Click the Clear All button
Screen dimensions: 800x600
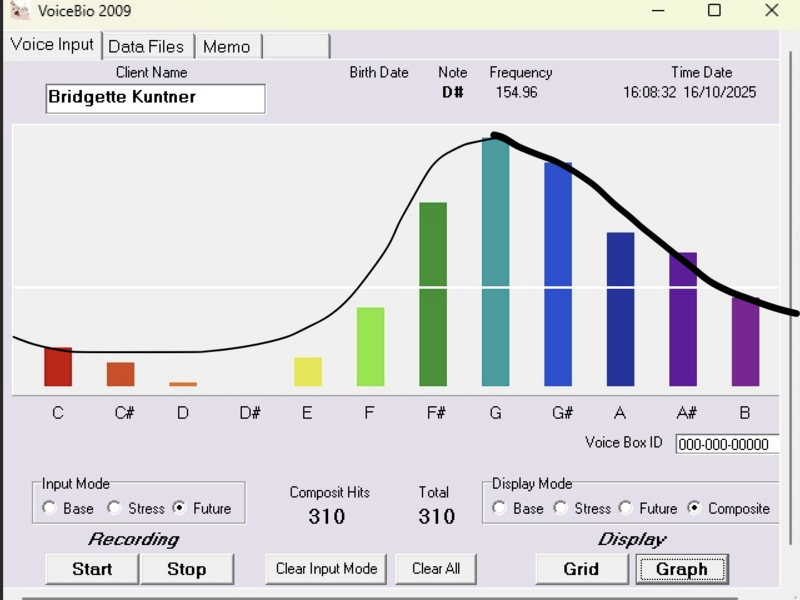(x=436, y=569)
